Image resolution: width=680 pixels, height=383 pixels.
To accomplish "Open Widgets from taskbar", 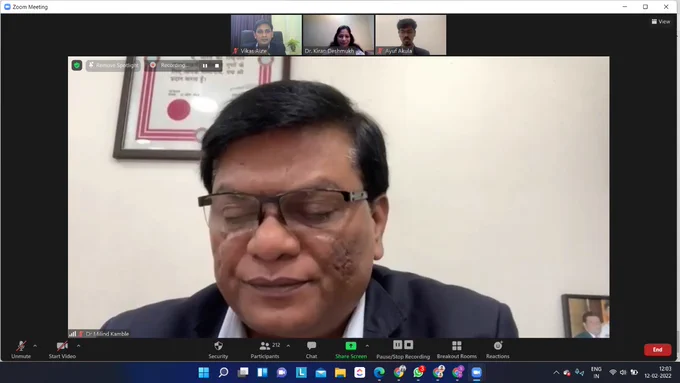I will coord(262,373).
